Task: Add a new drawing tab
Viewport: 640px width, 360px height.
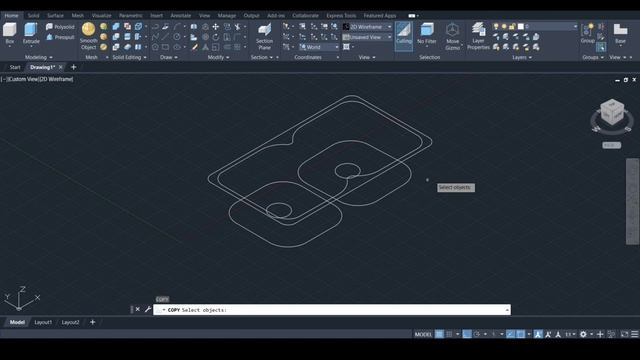Action: [x=73, y=67]
